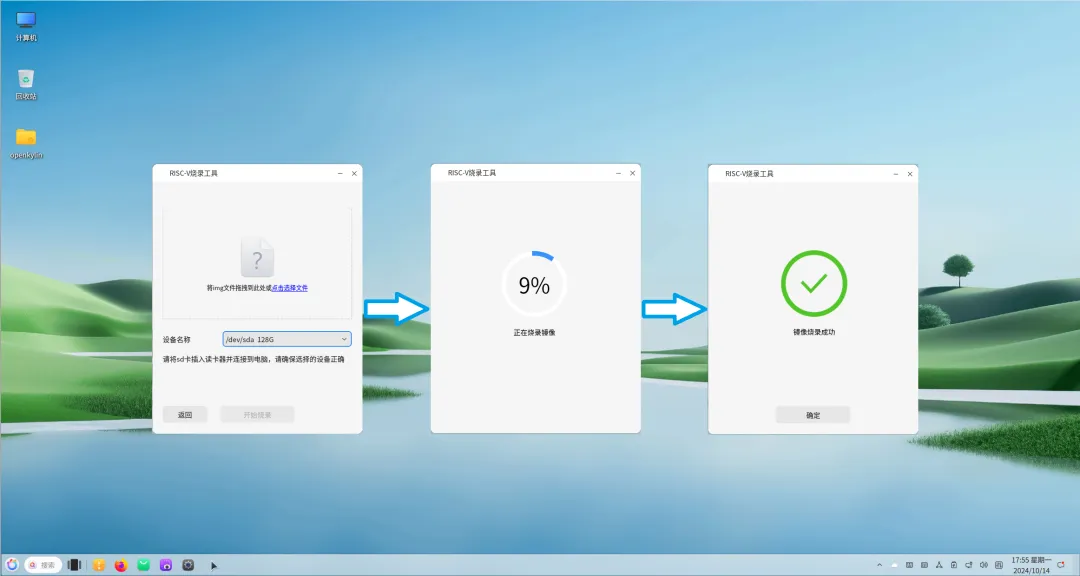The width and height of the screenshot is (1080, 576).
Task: Launch Firefox from the taskbar
Action: coord(121,565)
